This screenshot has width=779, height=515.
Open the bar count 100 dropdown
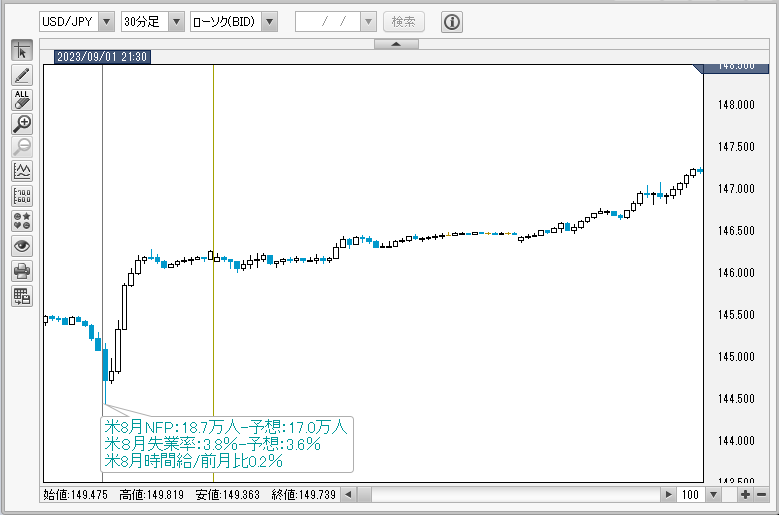(x=713, y=495)
